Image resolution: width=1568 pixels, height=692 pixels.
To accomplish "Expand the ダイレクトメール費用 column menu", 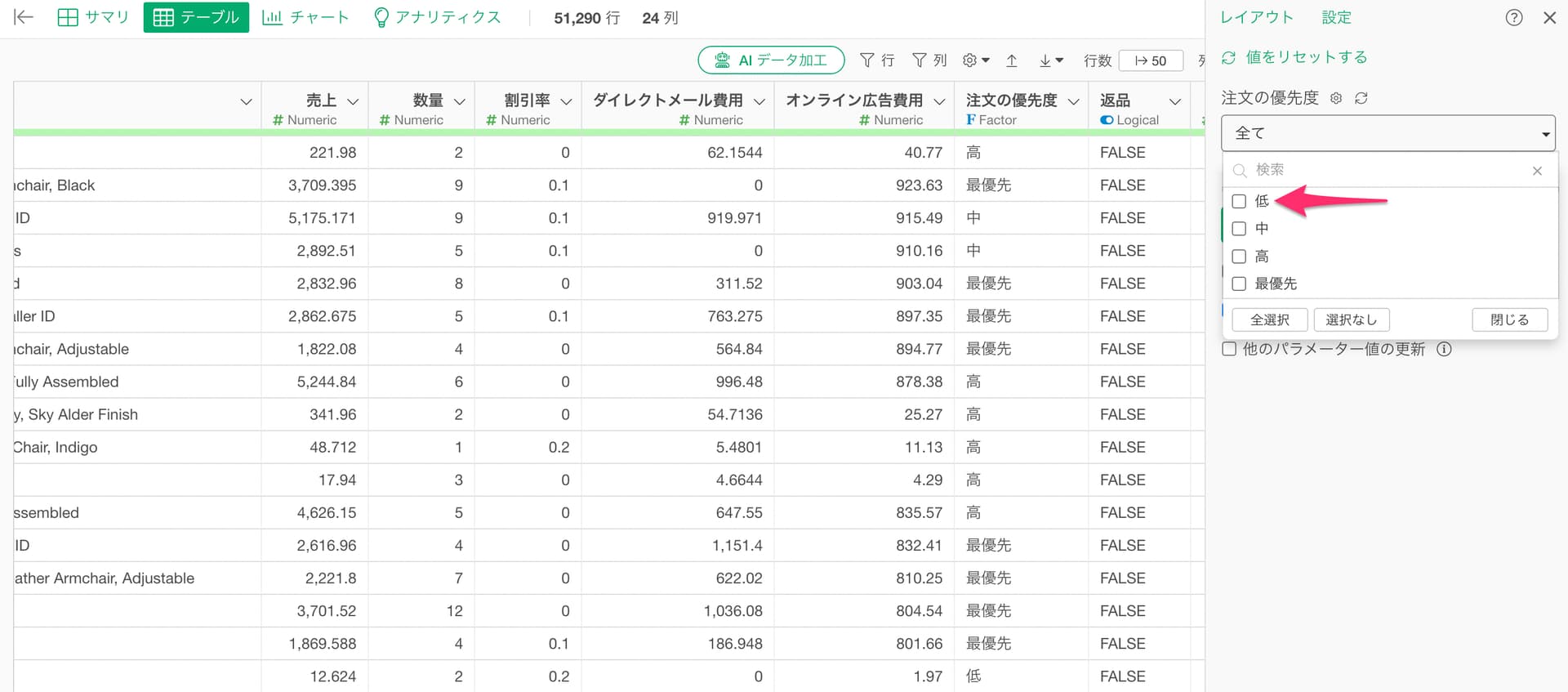I will click(x=759, y=101).
